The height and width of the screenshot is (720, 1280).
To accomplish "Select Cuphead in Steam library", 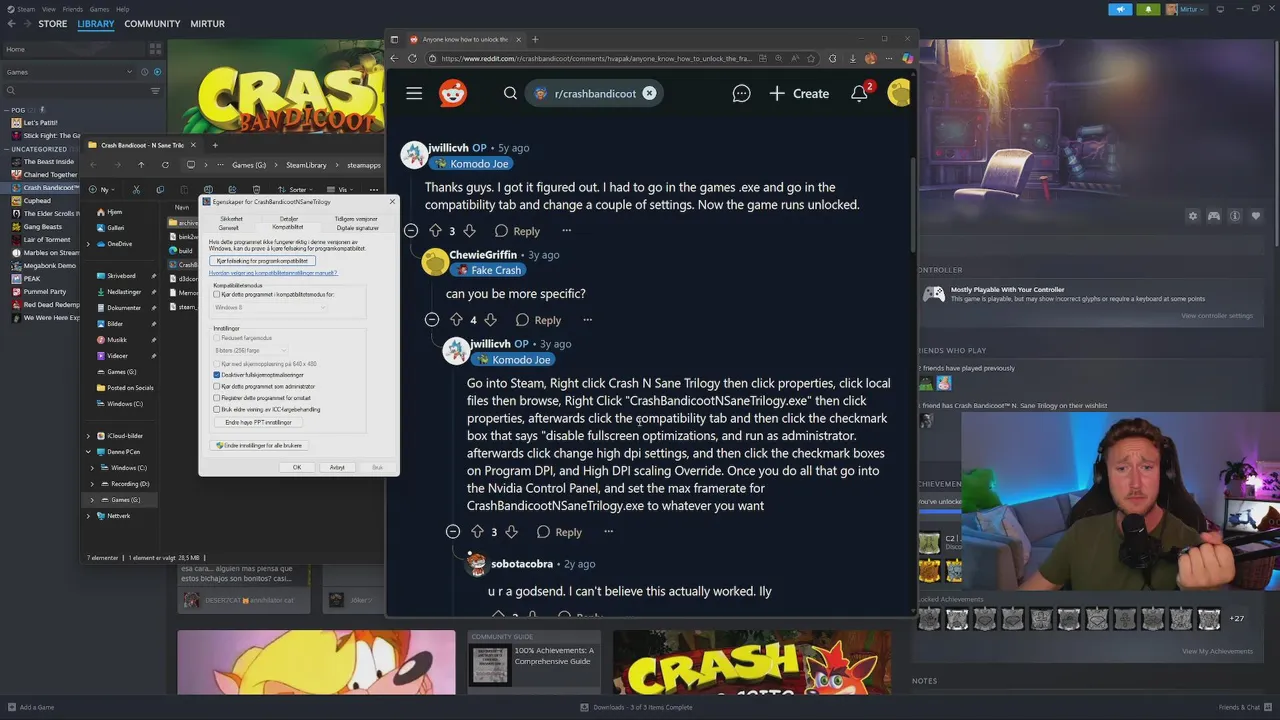I will coord(37,201).
